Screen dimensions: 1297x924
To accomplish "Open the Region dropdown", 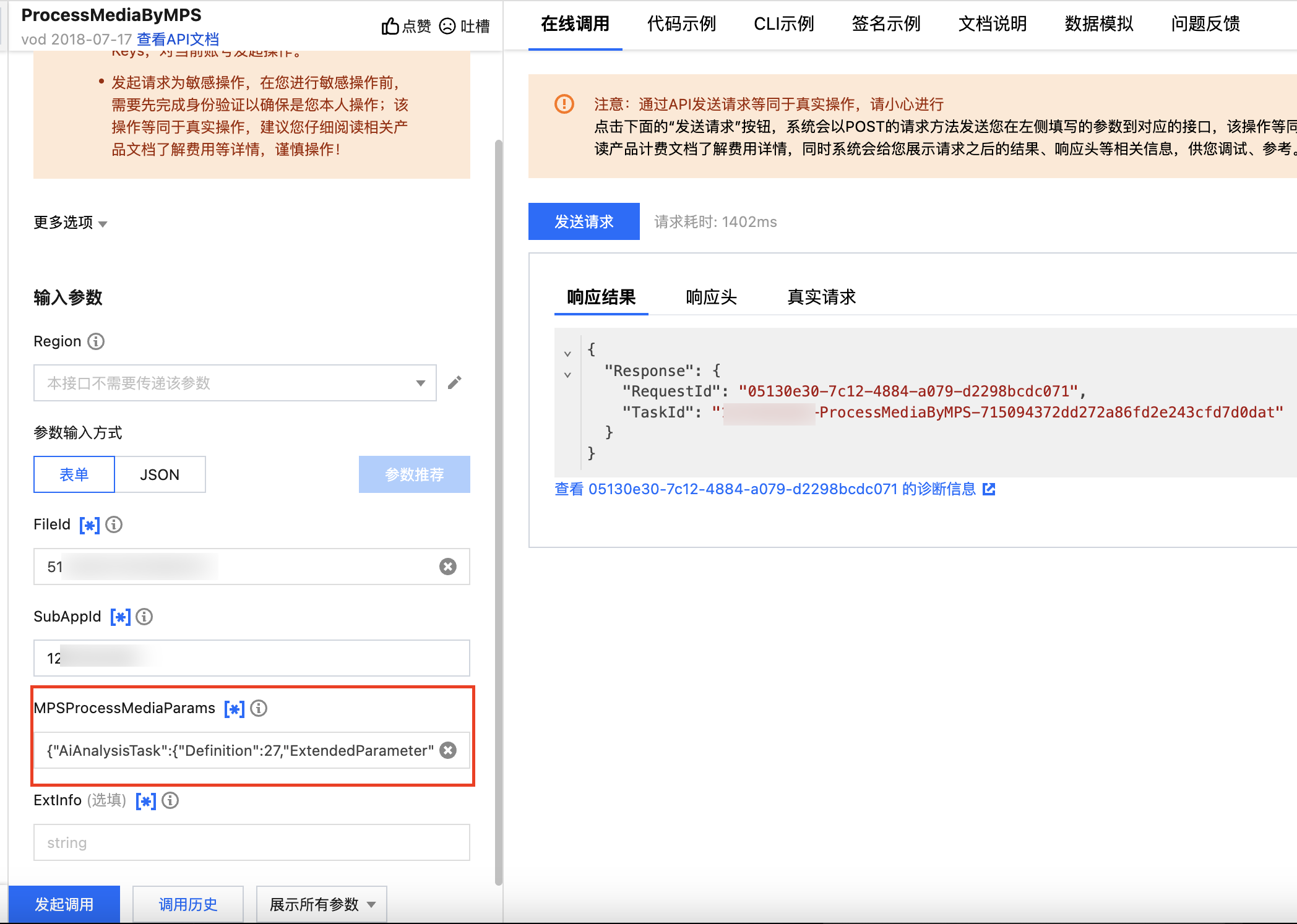I will click(235, 383).
